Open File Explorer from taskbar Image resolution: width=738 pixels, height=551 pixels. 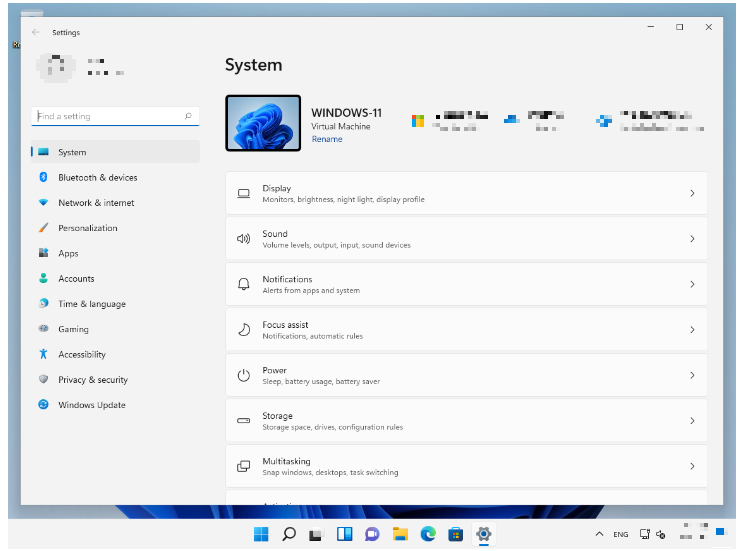400,534
